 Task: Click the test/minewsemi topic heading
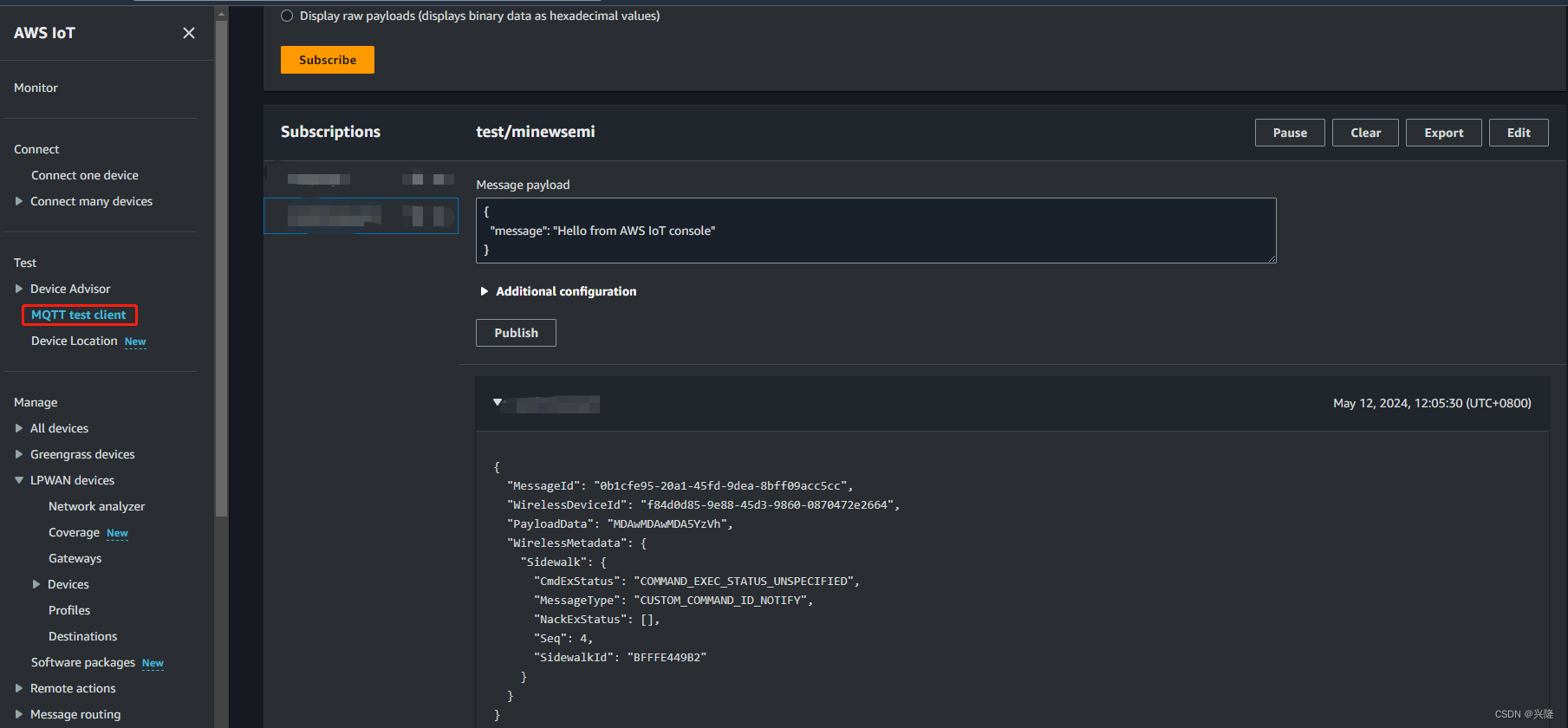pos(535,132)
